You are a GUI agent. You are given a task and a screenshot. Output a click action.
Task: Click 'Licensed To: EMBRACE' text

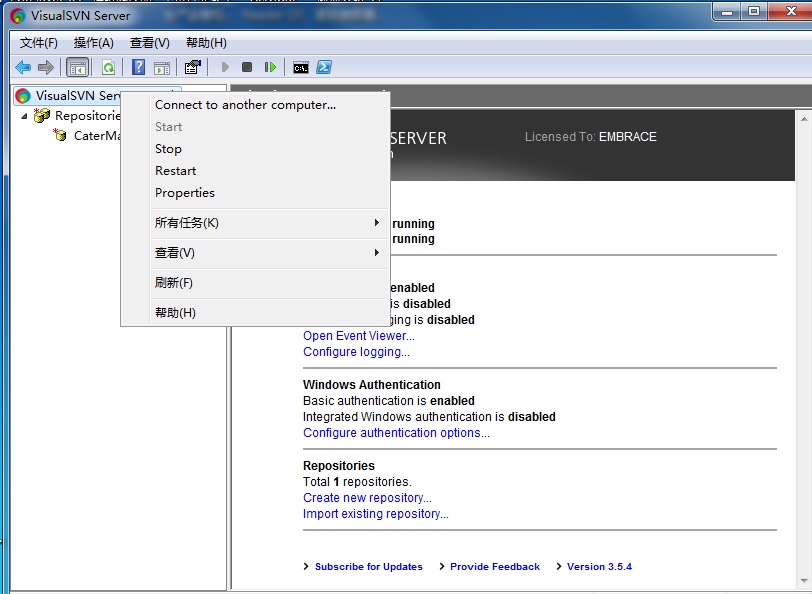[x=591, y=137]
